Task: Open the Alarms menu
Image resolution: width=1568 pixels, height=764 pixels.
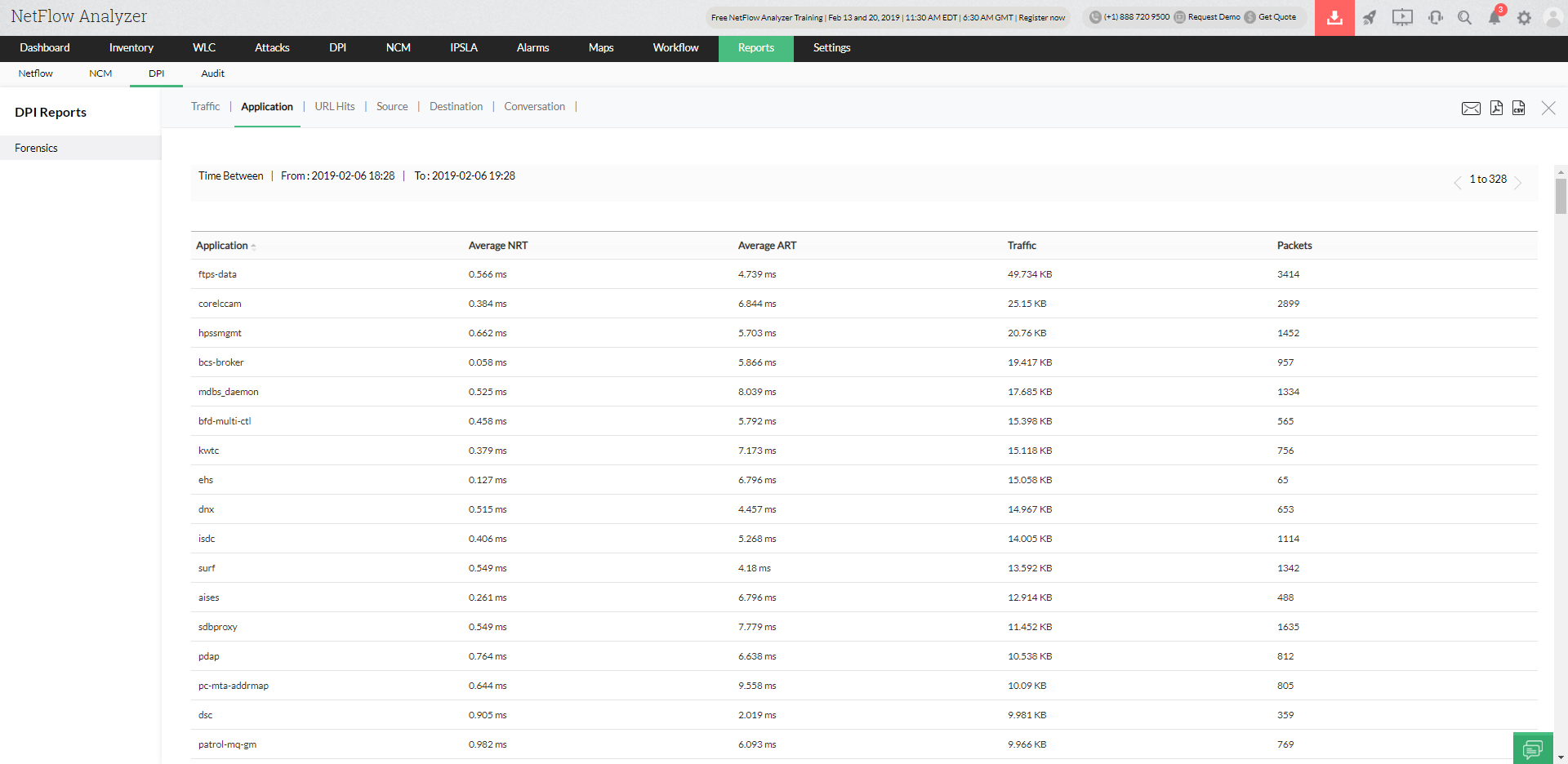Action: [532, 48]
